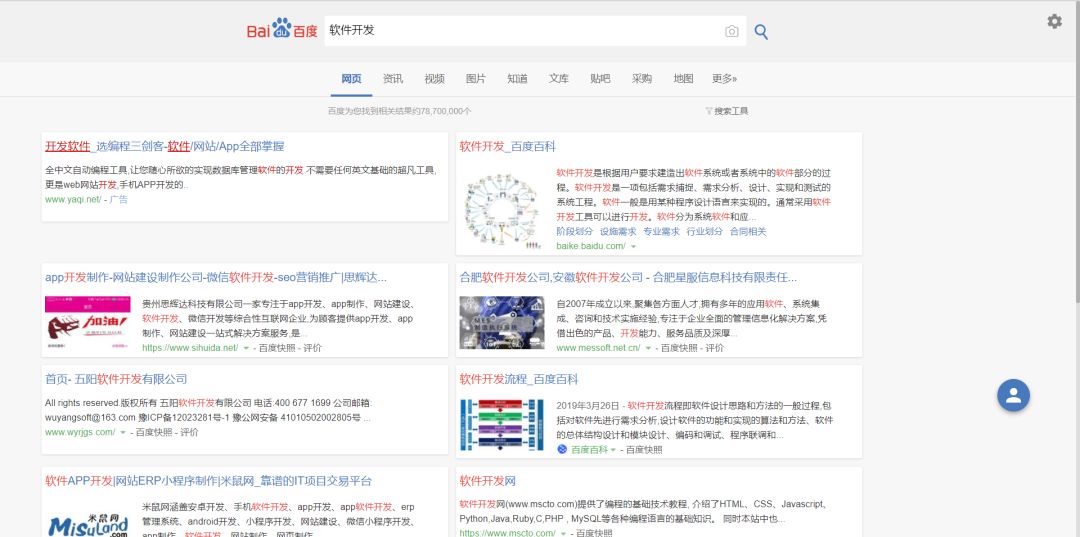Click the baike.baidu.com/ URL
This screenshot has width=1080, height=537.
pos(591,246)
